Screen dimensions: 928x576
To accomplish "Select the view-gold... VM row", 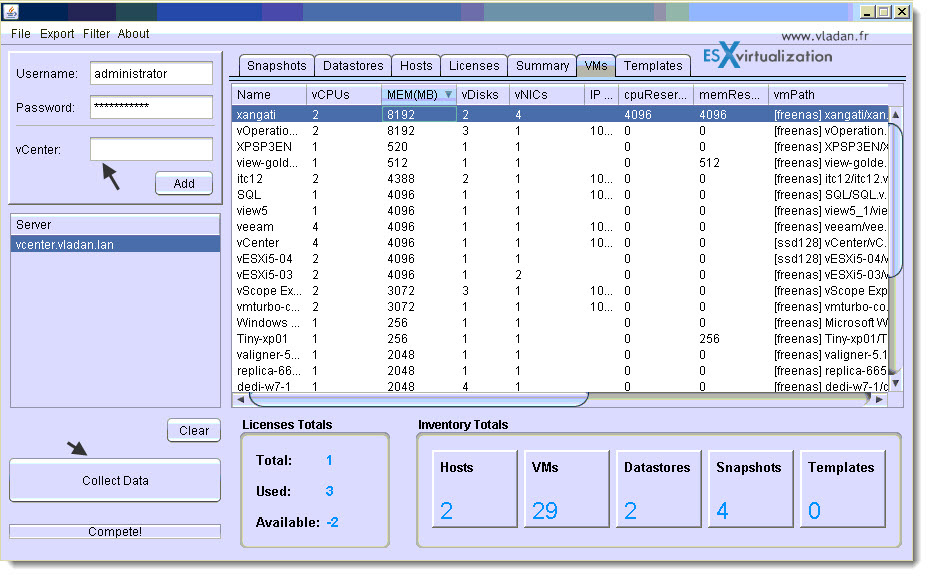I will pyautogui.click(x=560, y=163).
